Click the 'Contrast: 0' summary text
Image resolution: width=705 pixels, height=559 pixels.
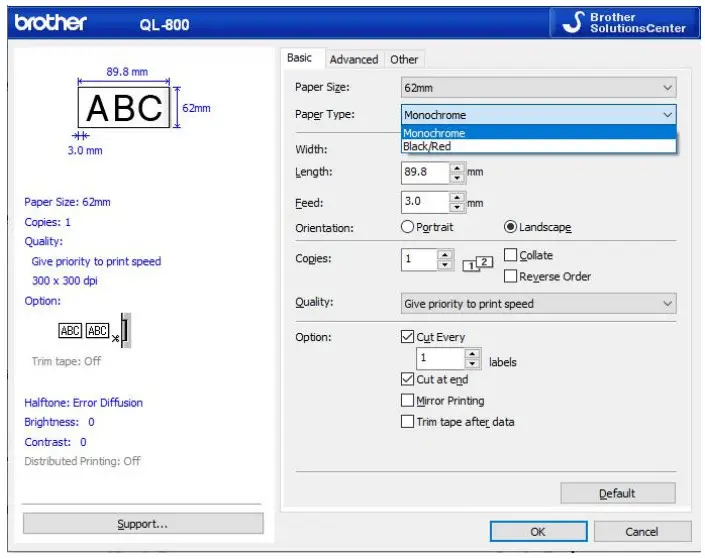55,442
